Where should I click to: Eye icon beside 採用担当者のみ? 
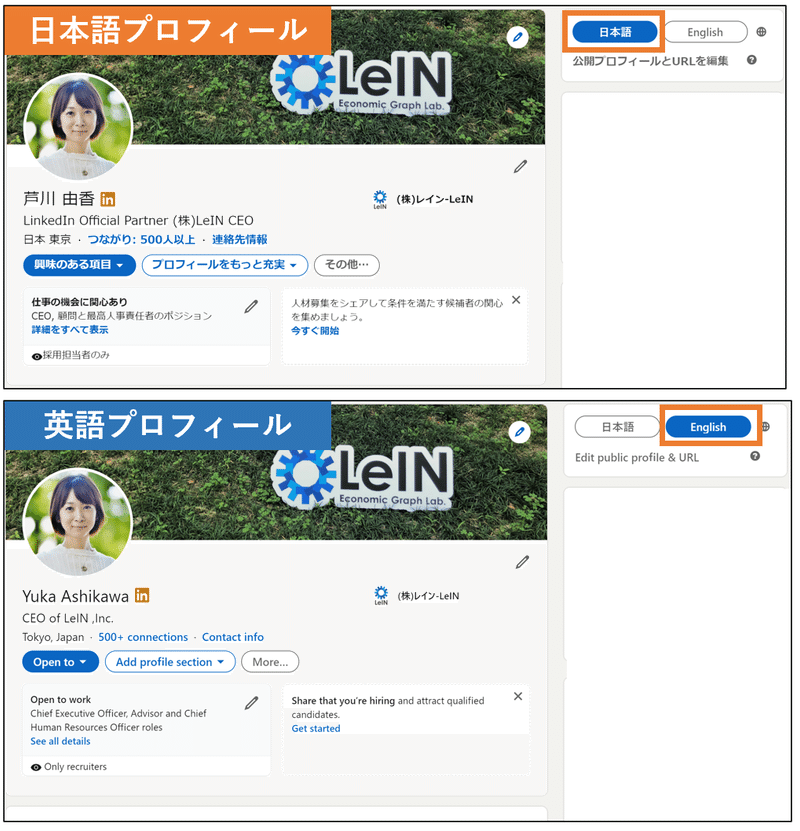(37, 357)
